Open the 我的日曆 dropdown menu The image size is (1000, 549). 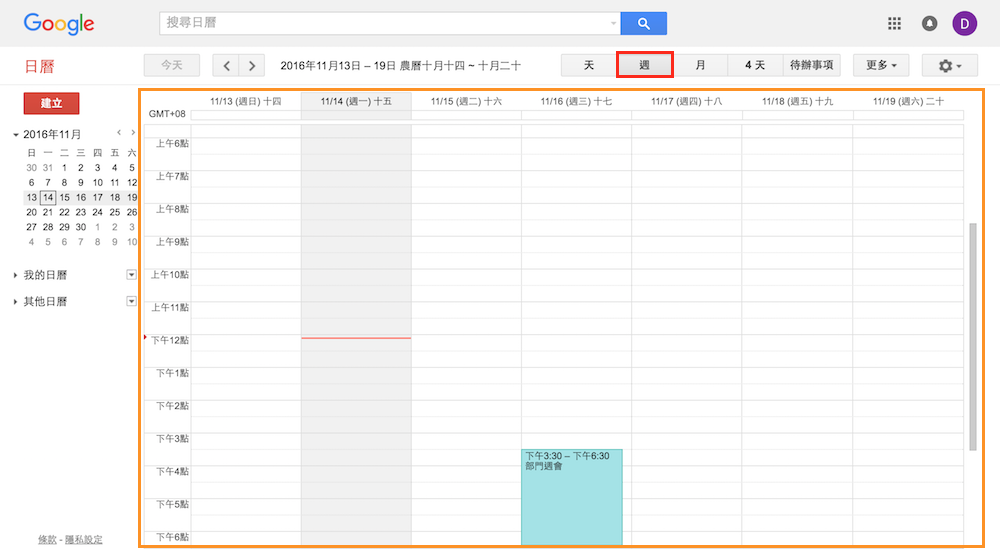[x=130, y=275]
